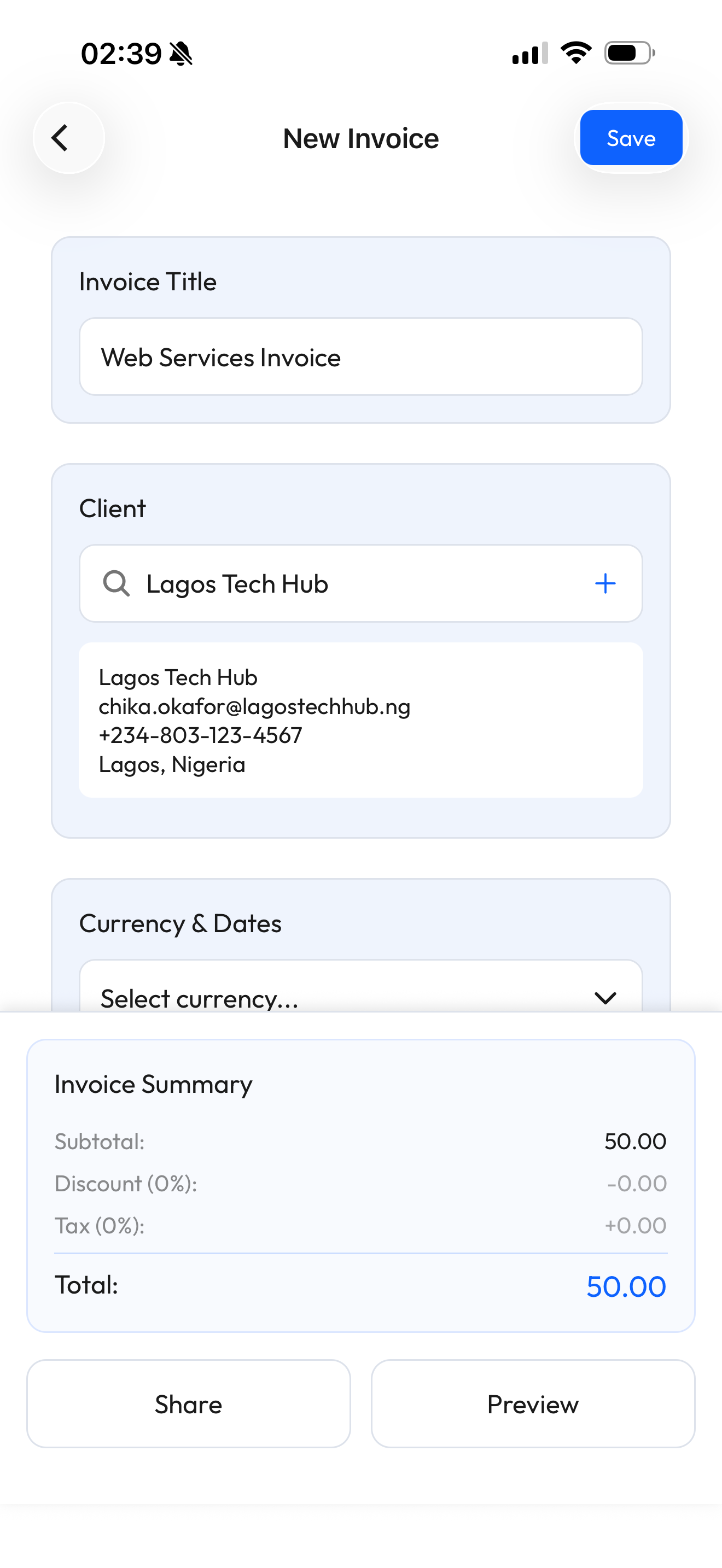This screenshot has width=722, height=1568.
Task: Tap the Invoice Summary heading
Action: [x=153, y=1085]
